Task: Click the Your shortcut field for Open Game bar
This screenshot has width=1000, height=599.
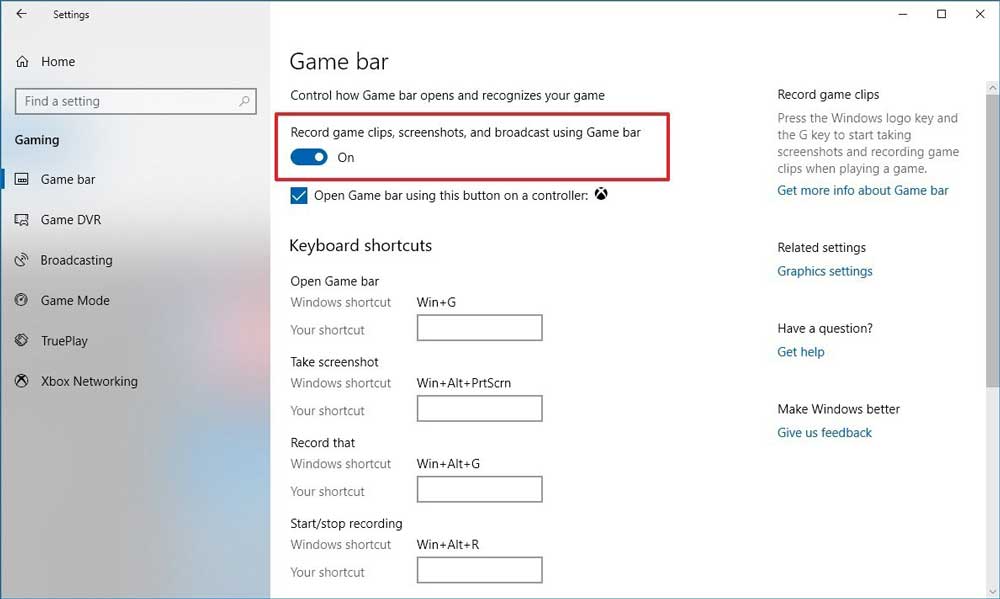Action: [x=479, y=327]
